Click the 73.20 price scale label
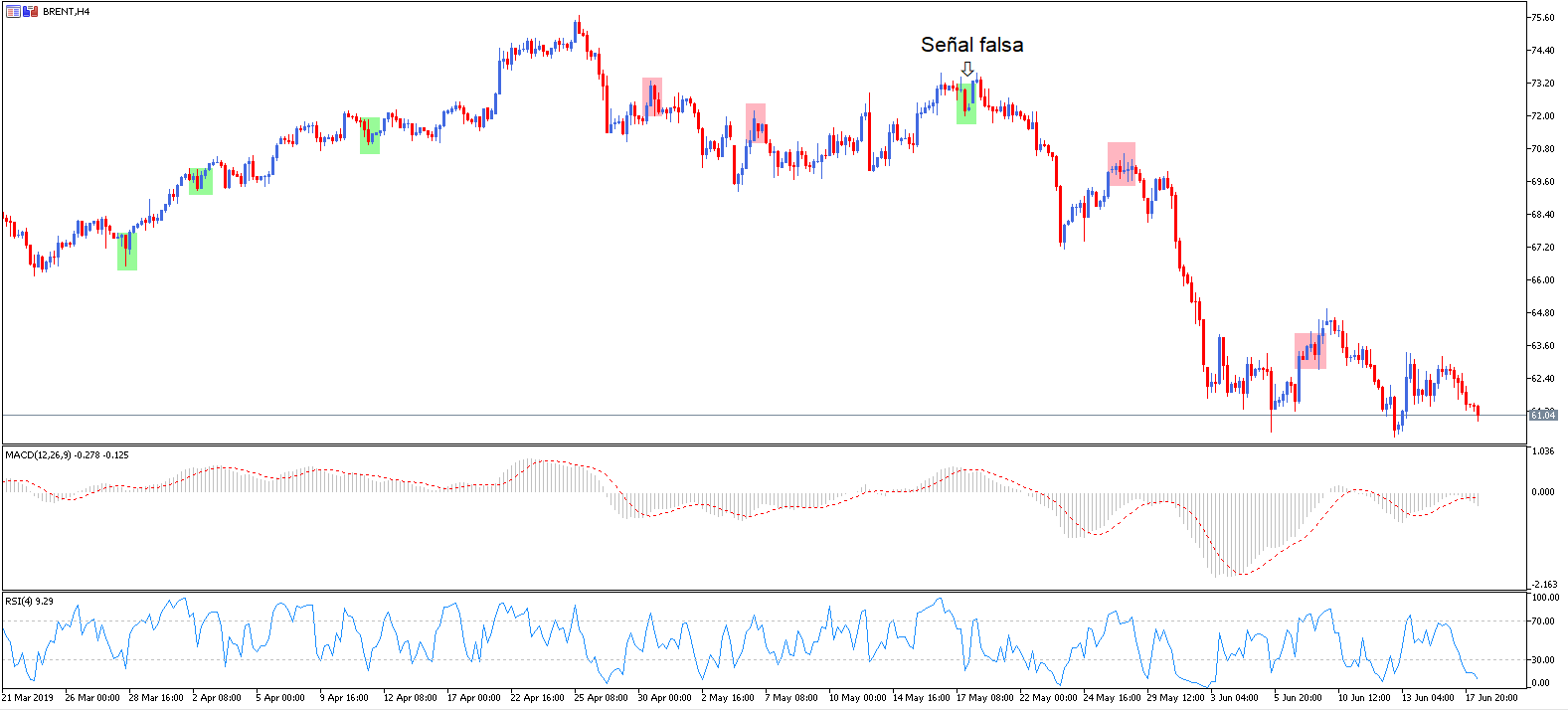The width and height of the screenshot is (1568, 710). coord(1543,84)
